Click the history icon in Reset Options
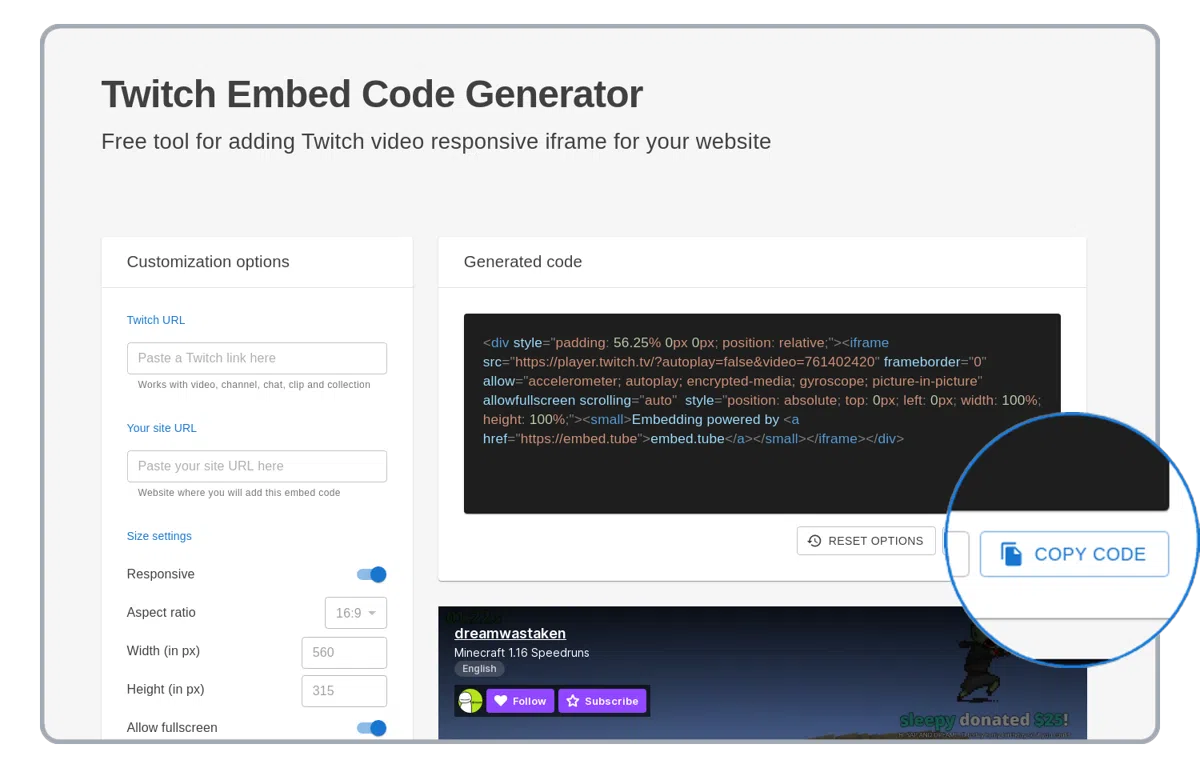This screenshot has width=1200, height=768. pos(814,541)
